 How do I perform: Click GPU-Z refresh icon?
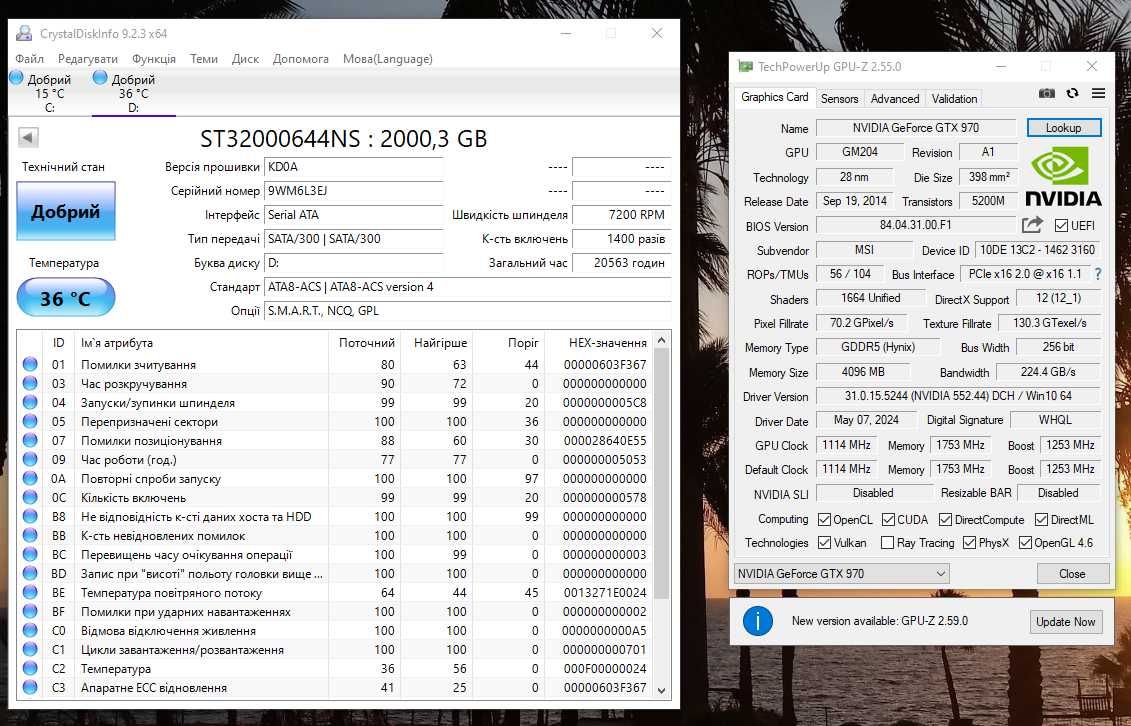[x=1073, y=94]
